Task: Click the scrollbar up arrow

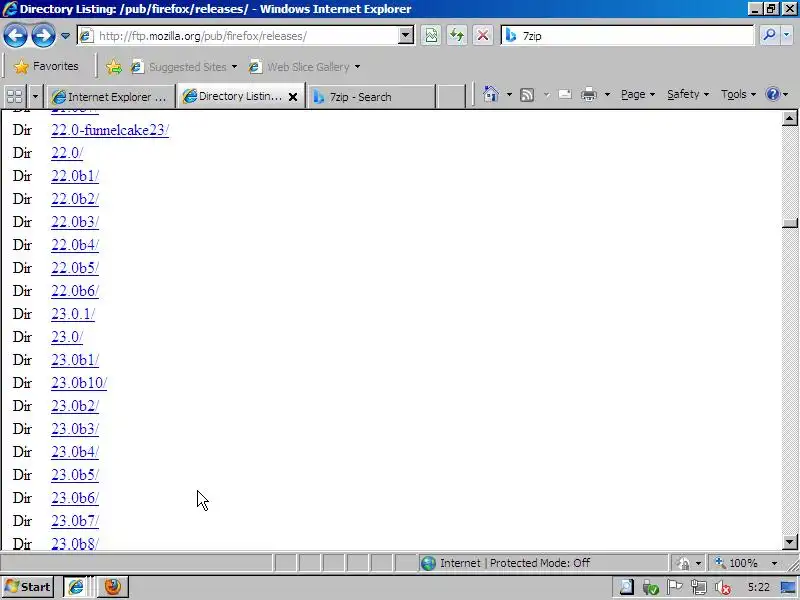Action: point(789,118)
